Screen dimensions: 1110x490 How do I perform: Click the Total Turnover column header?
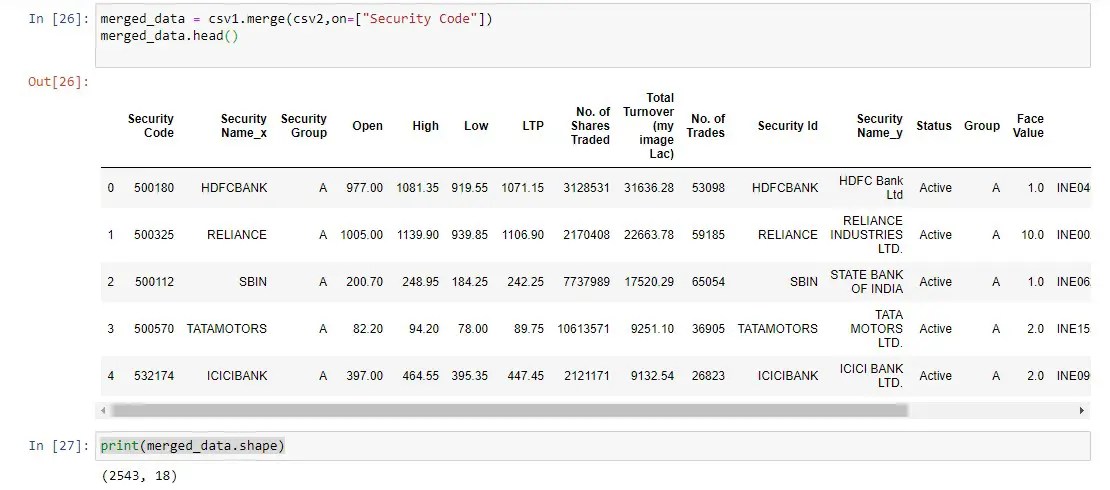pyautogui.click(x=649, y=125)
